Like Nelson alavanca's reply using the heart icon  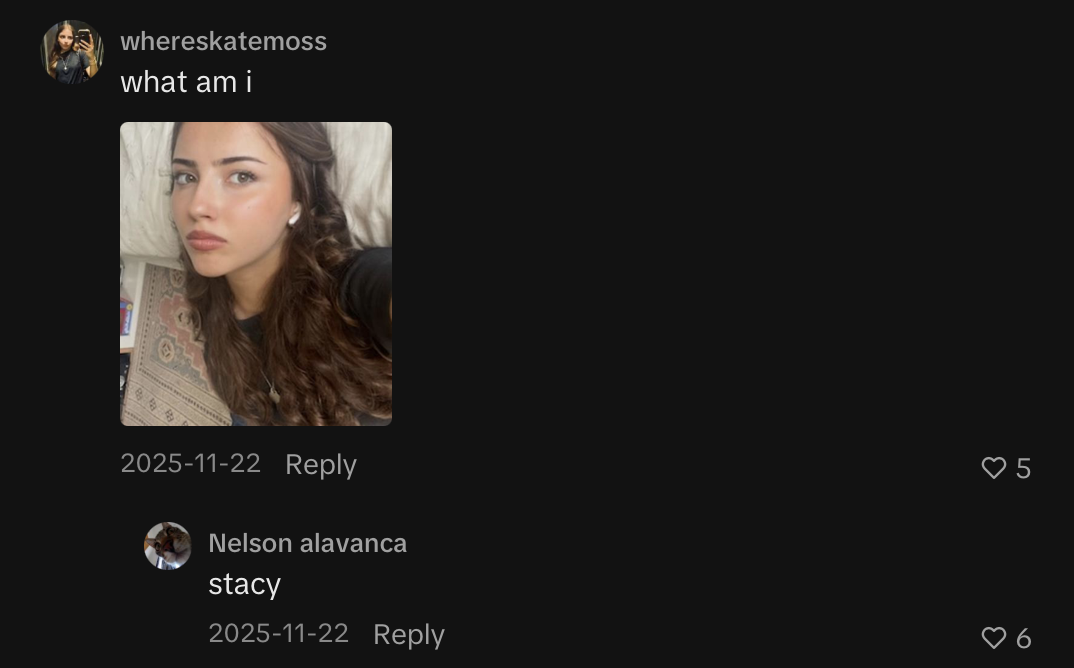[993, 638]
